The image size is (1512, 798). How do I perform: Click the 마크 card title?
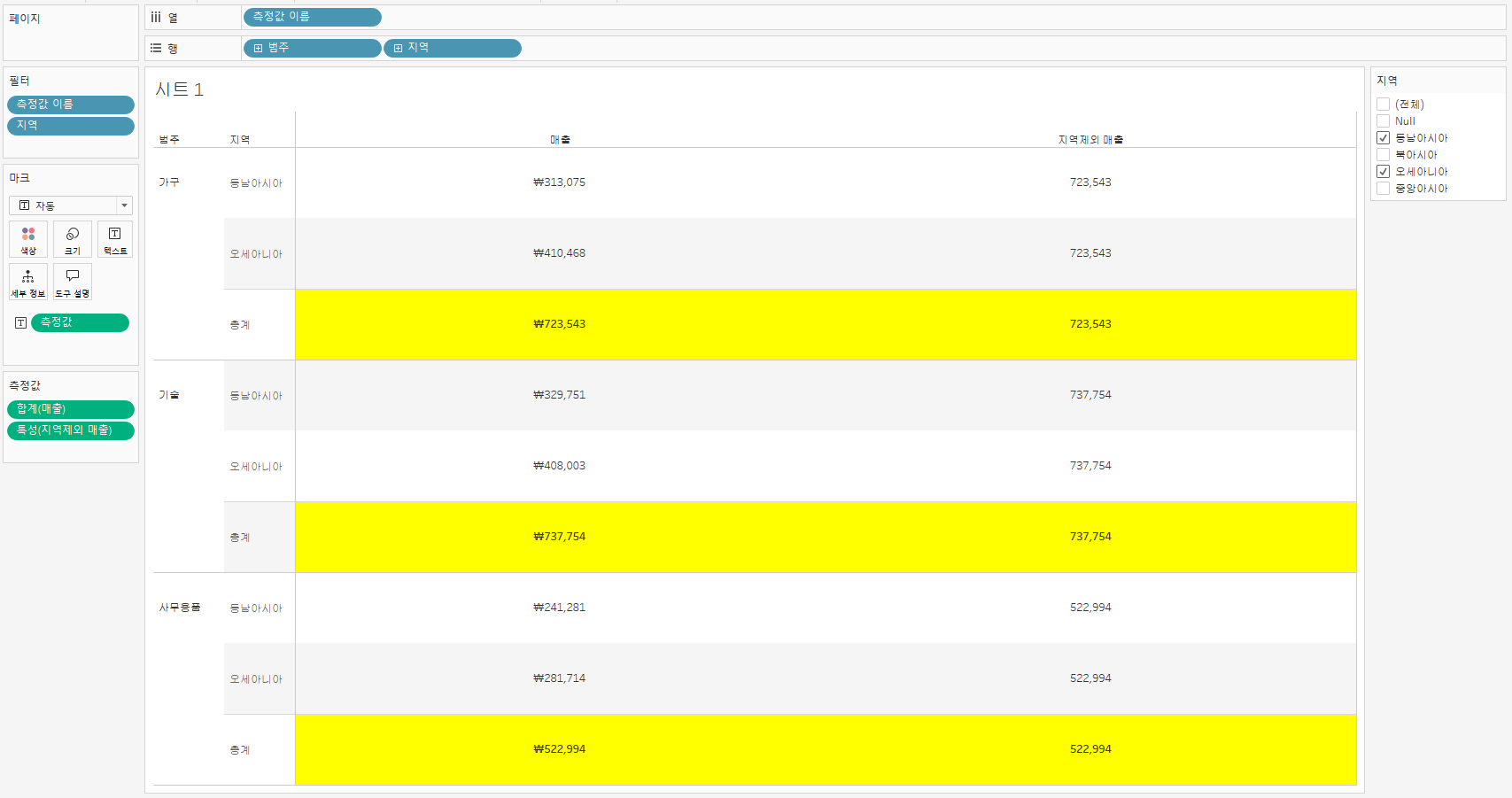click(x=19, y=178)
